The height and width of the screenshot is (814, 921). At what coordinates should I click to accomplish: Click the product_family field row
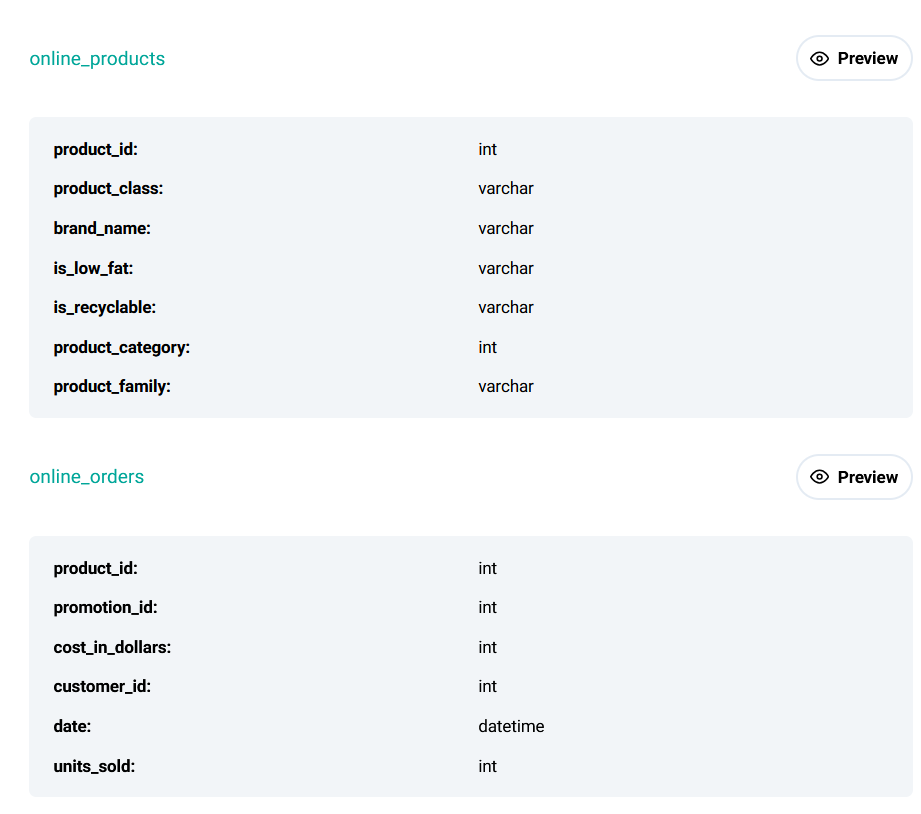click(110, 386)
